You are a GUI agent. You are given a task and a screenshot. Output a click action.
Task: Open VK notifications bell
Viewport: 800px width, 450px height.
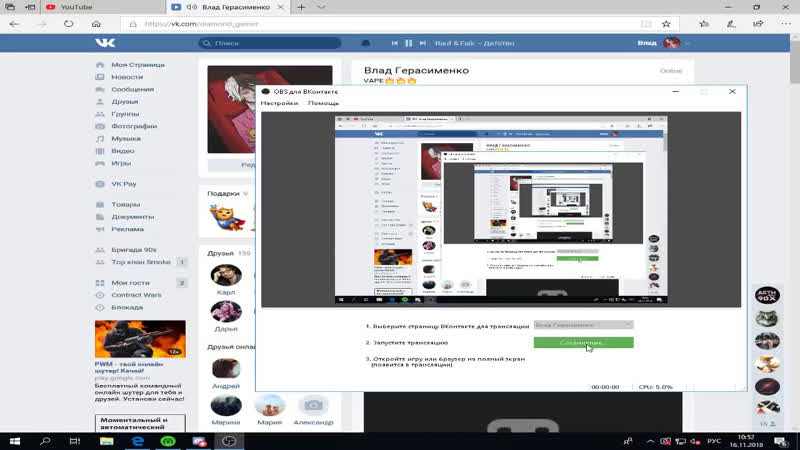(365, 43)
